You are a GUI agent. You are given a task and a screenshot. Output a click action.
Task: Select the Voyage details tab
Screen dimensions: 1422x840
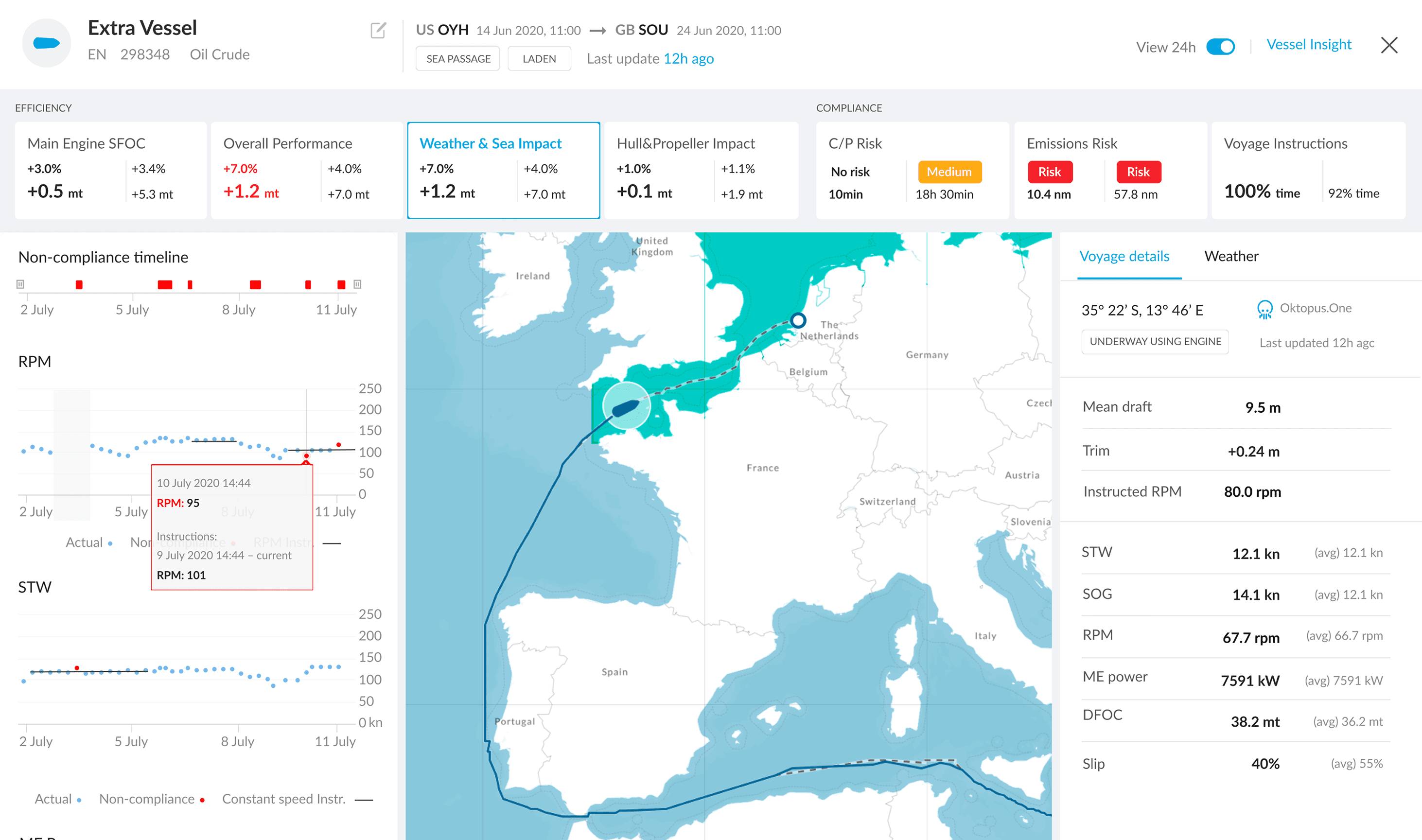[1124, 256]
